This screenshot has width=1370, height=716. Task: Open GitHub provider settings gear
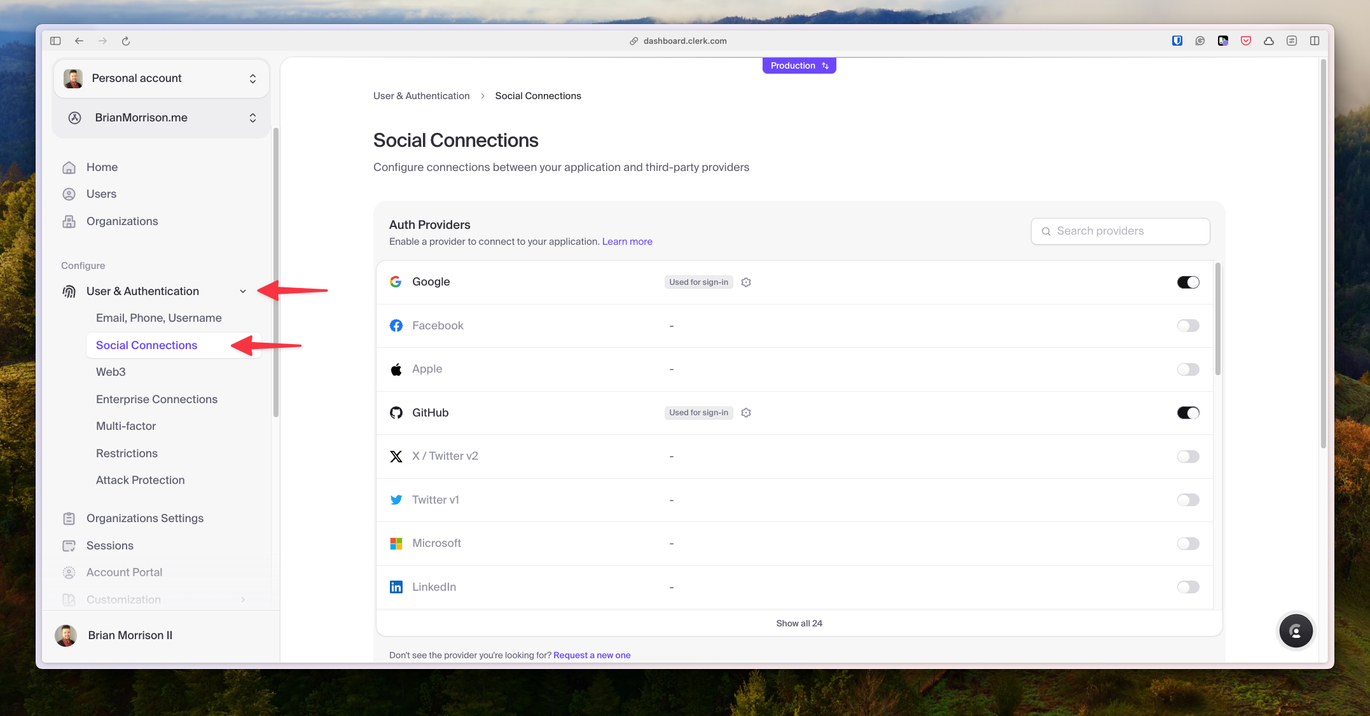746,412
